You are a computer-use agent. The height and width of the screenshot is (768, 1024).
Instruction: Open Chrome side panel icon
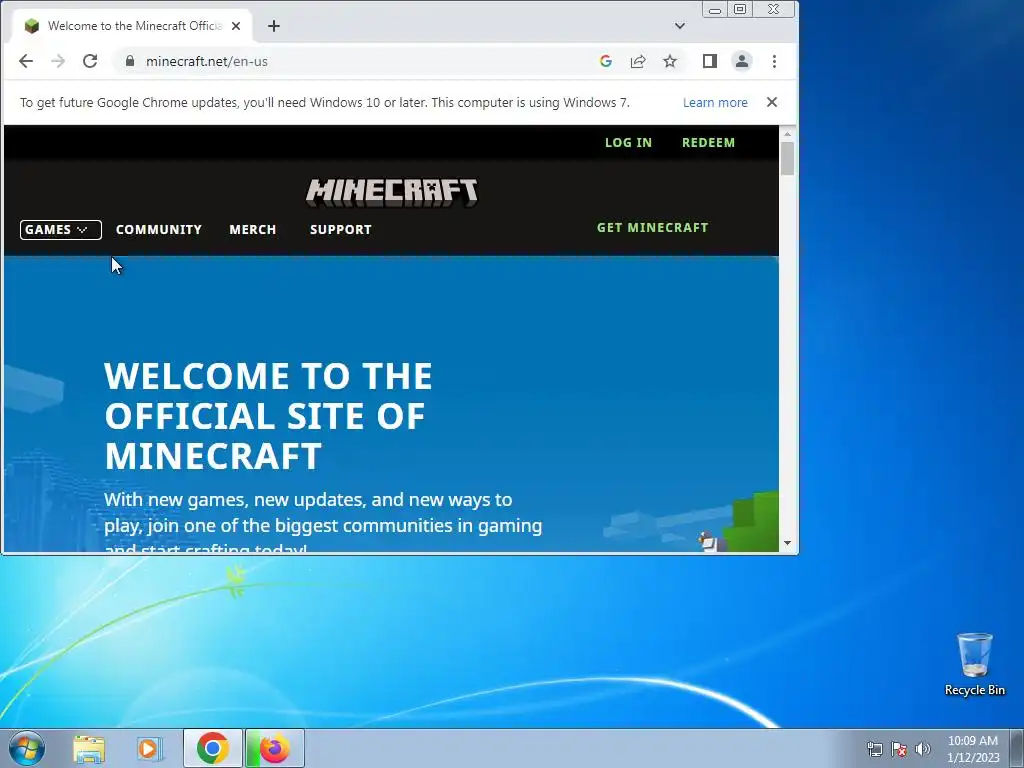tap(710, 61)
